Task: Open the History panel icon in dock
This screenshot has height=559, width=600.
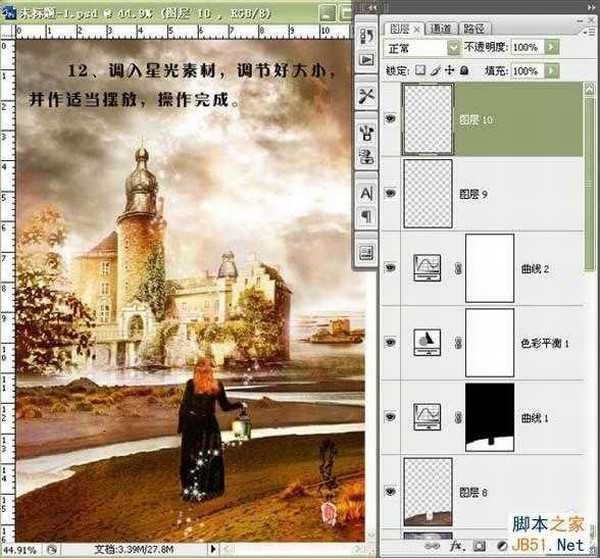Action: click(x=366, y=37)
